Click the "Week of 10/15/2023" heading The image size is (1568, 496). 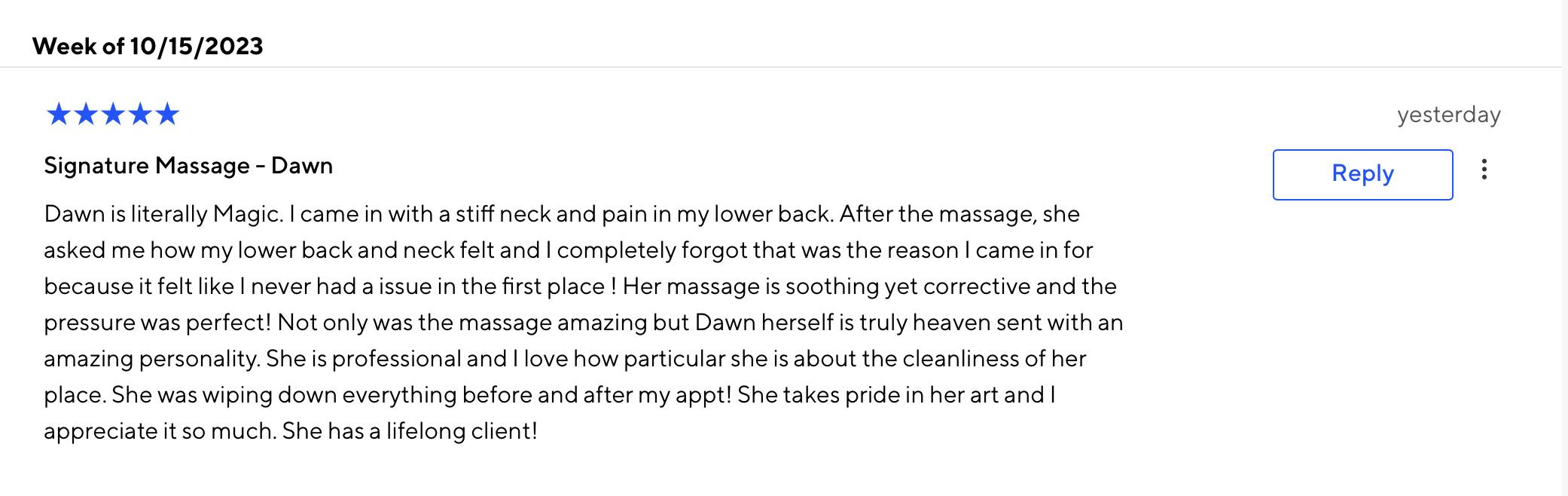[148, 47]
